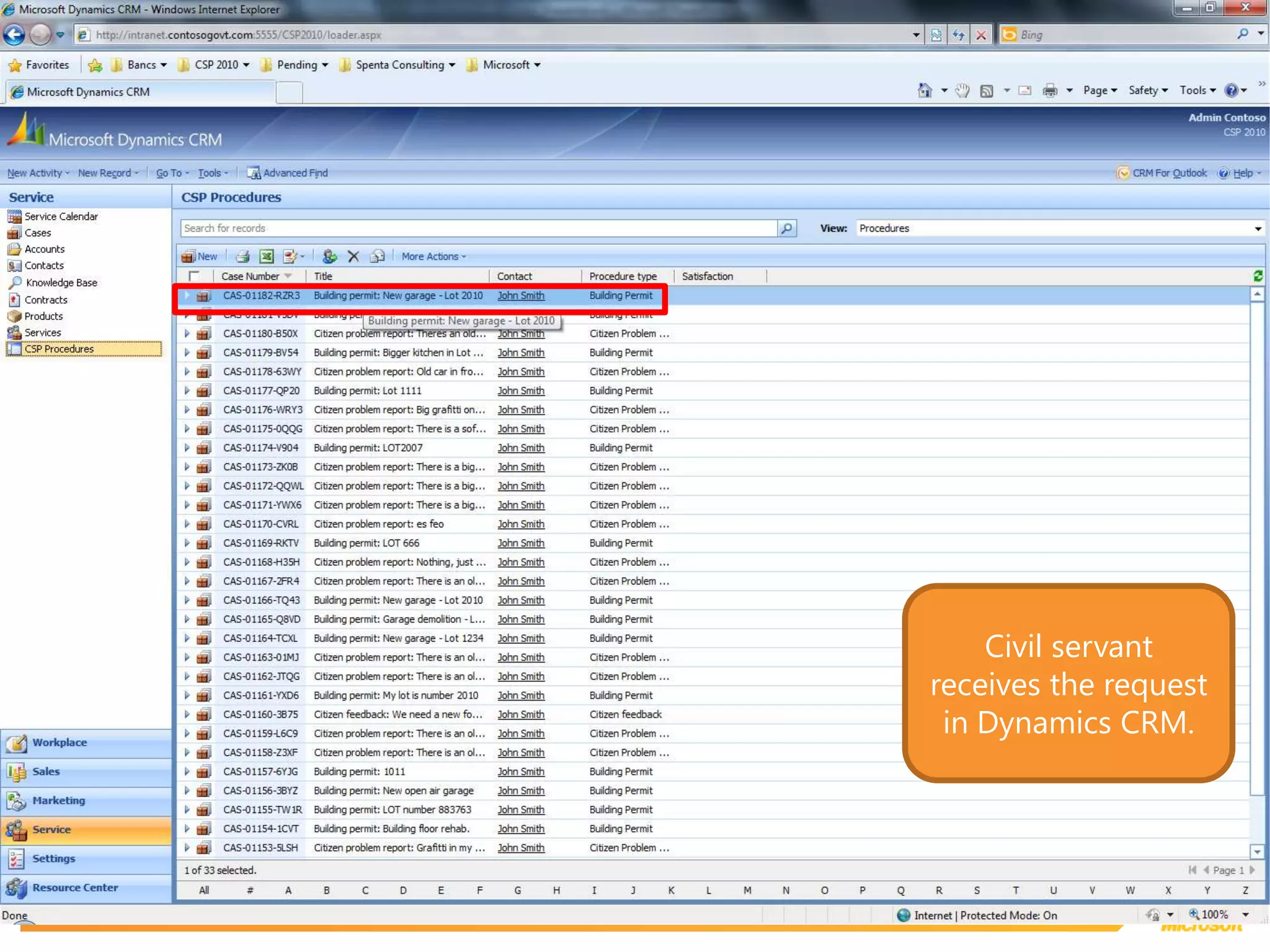
Task: Click the browser Stop X icon
Action: pyautogui.click(x=981, y=35)
